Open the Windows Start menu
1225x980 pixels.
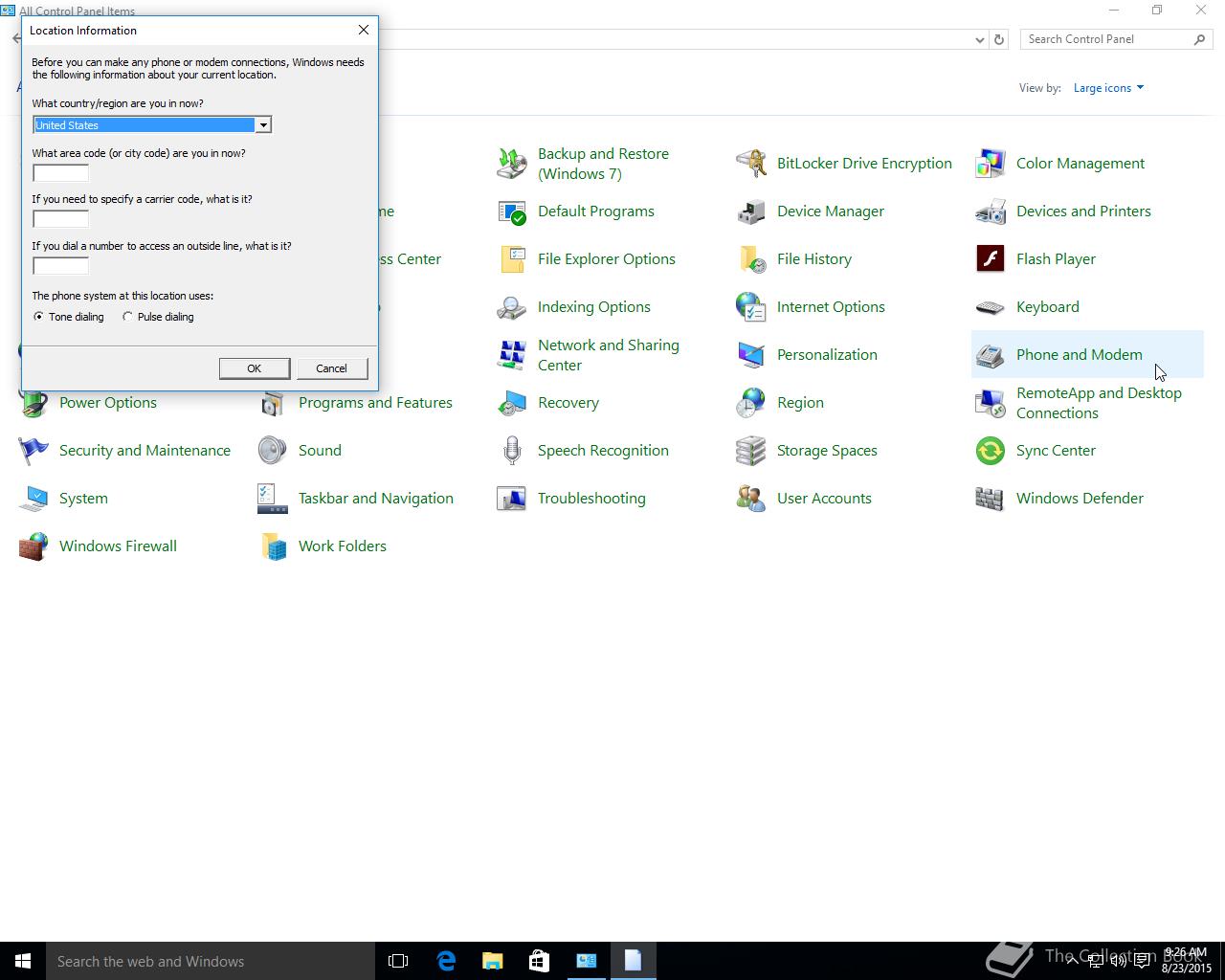click(x=23, y=961)
